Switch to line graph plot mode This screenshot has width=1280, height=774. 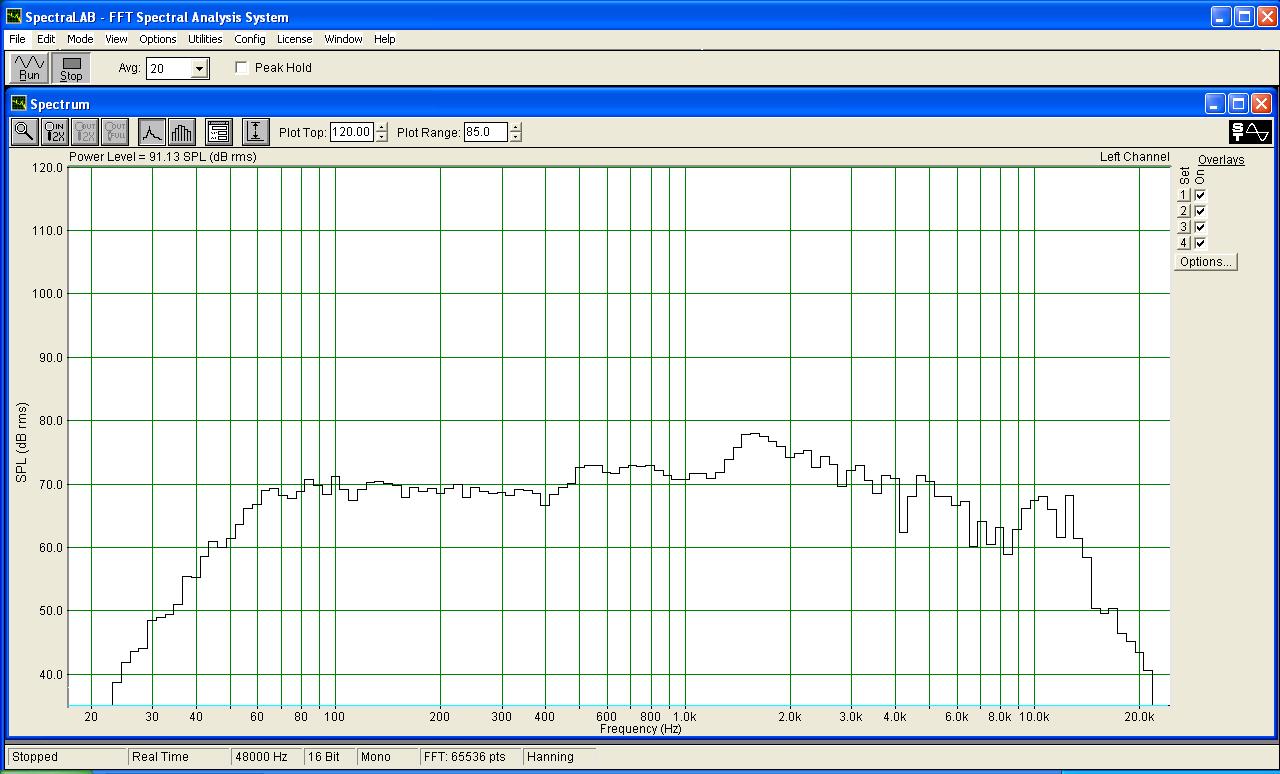coord(151,132)
